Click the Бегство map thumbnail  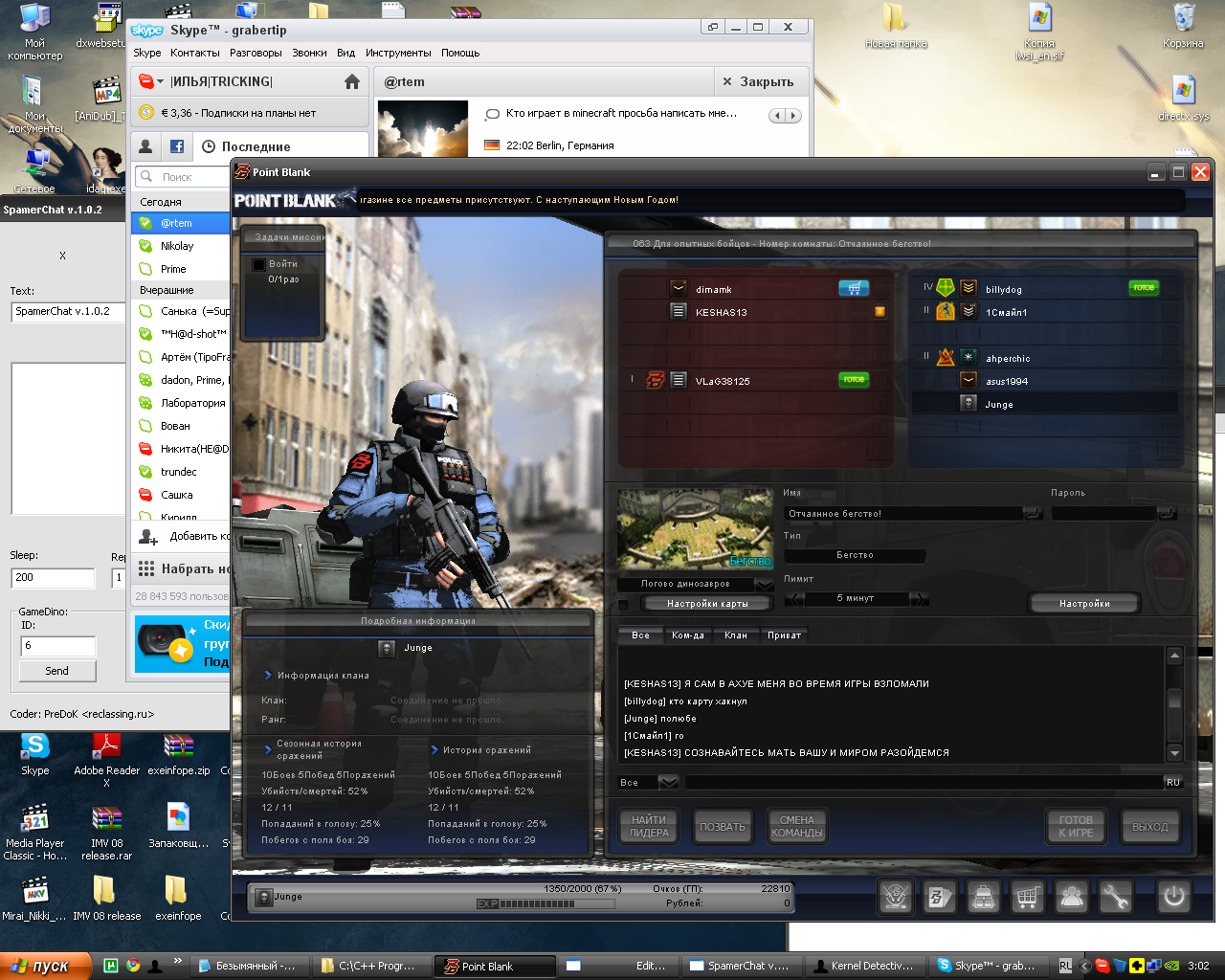click(696, 530)
